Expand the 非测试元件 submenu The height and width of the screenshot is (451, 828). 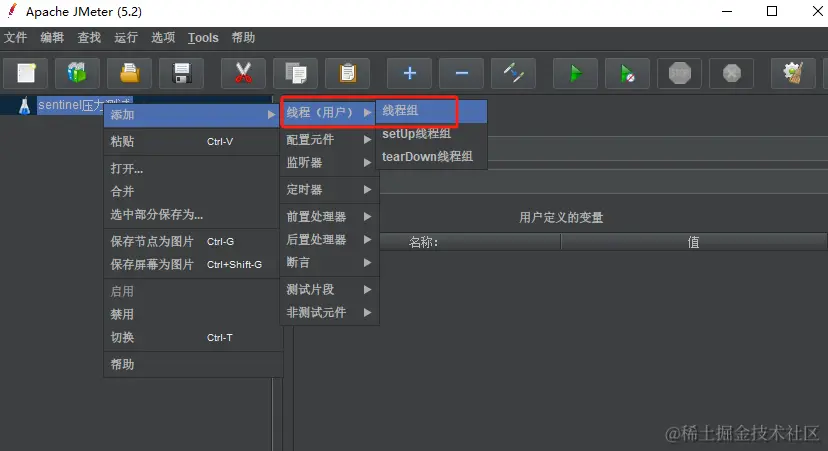point(330,313)
